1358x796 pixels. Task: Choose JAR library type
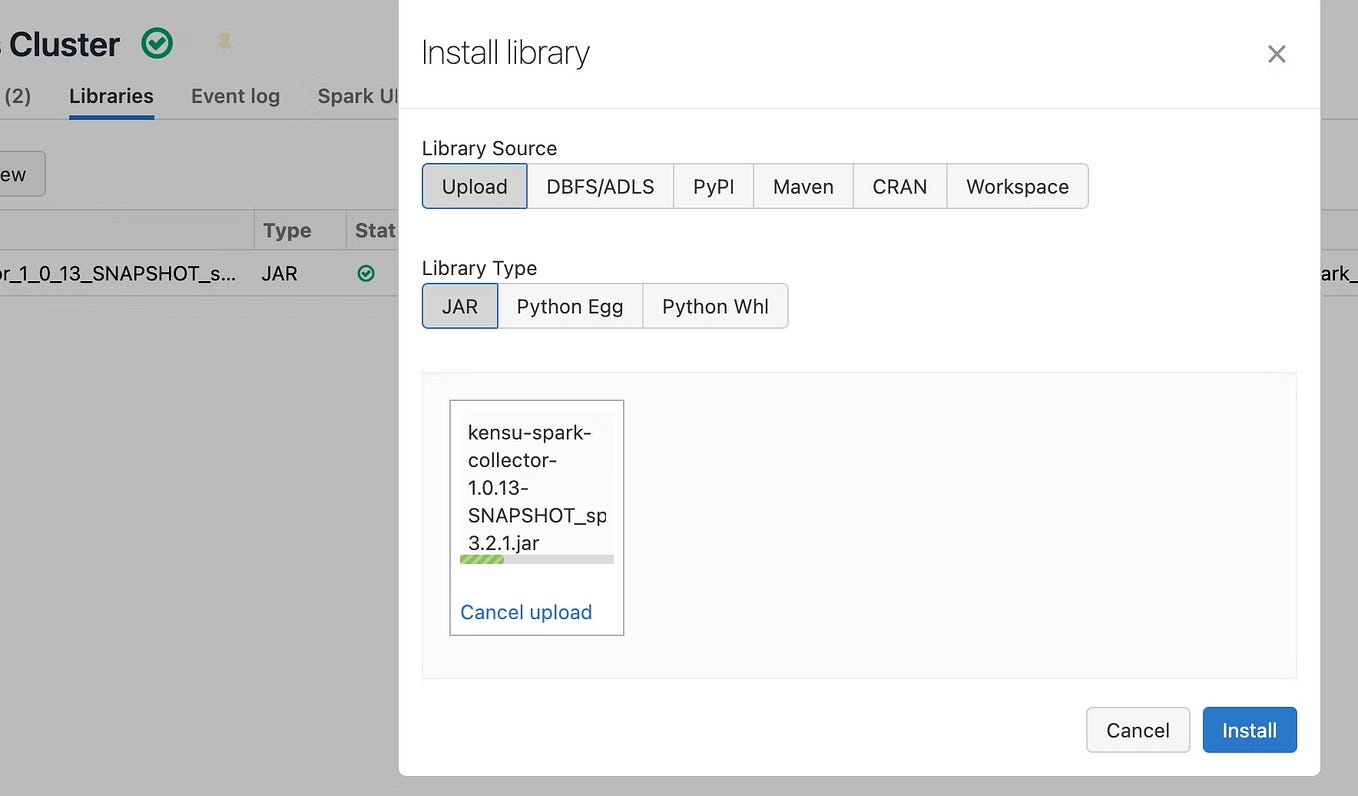click(x=460, y=306)
